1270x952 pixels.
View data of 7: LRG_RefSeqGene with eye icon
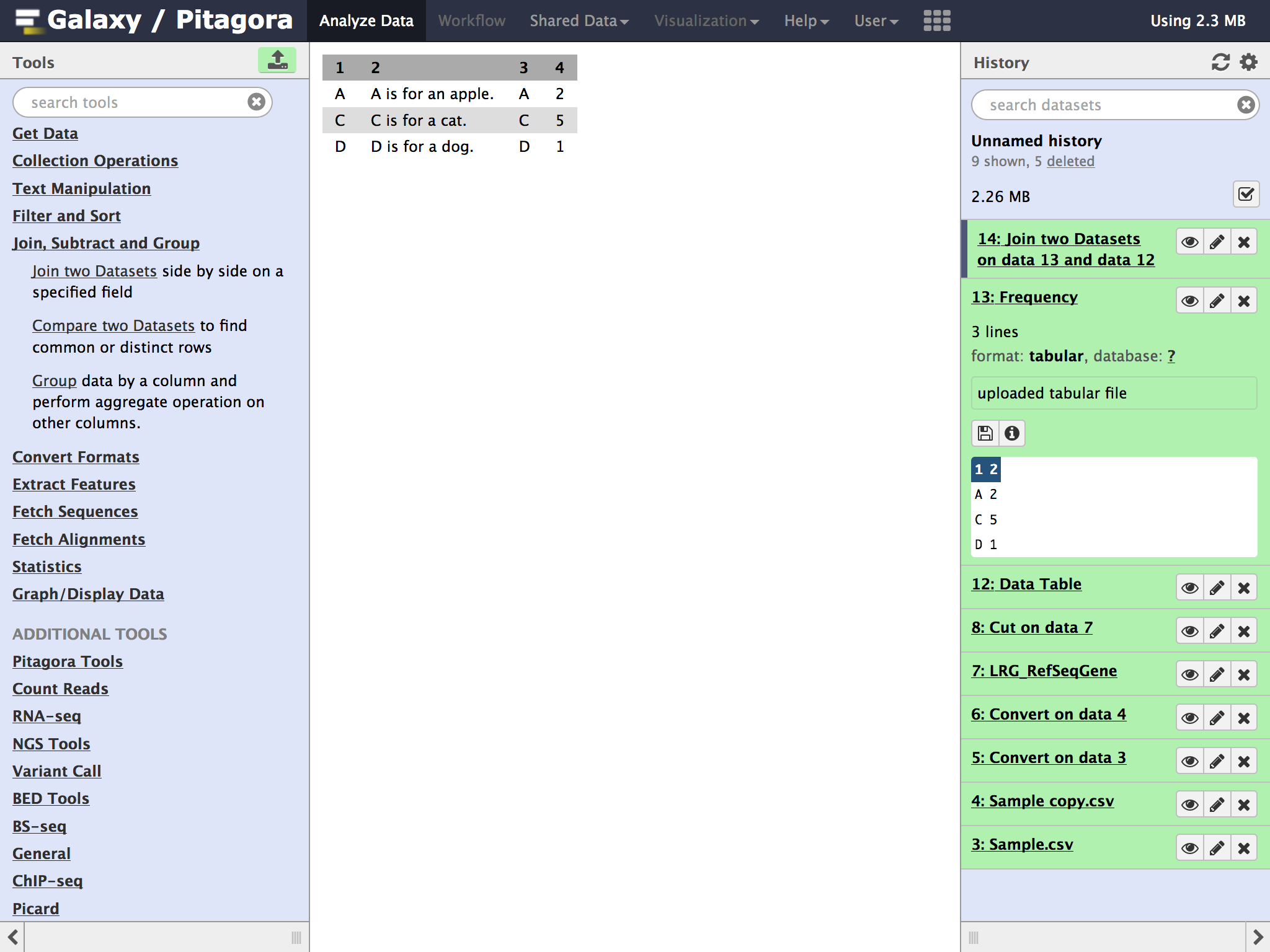coord(1189,674)
